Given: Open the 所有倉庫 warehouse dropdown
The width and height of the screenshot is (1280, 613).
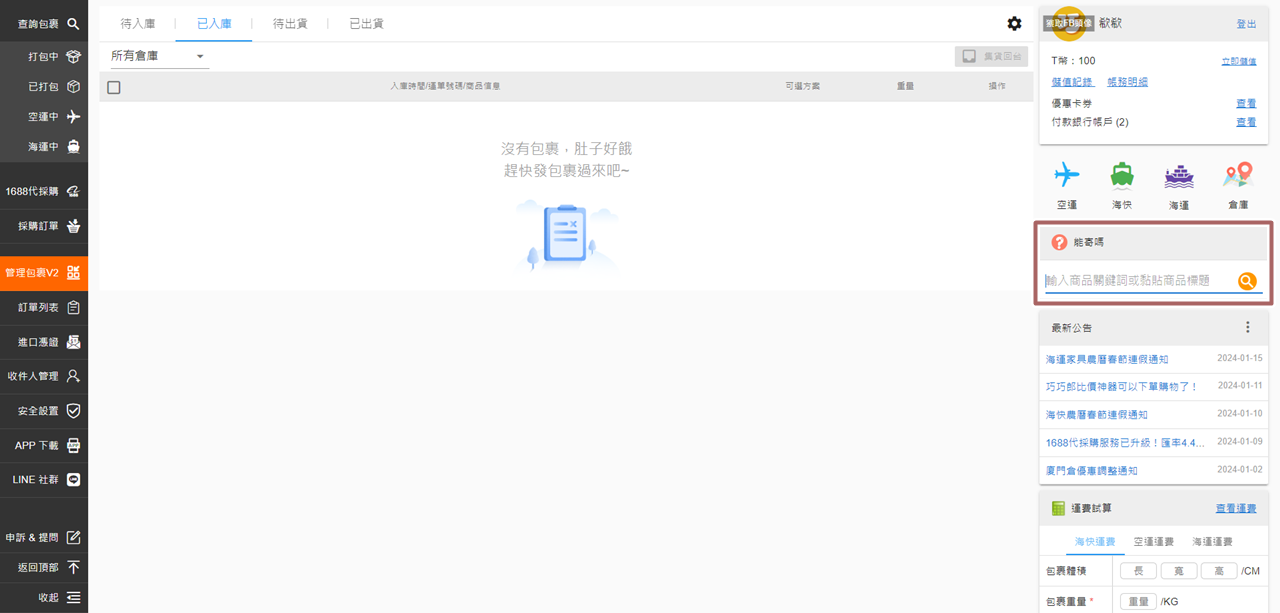Looking at the screenshot, I should point(158,56).
